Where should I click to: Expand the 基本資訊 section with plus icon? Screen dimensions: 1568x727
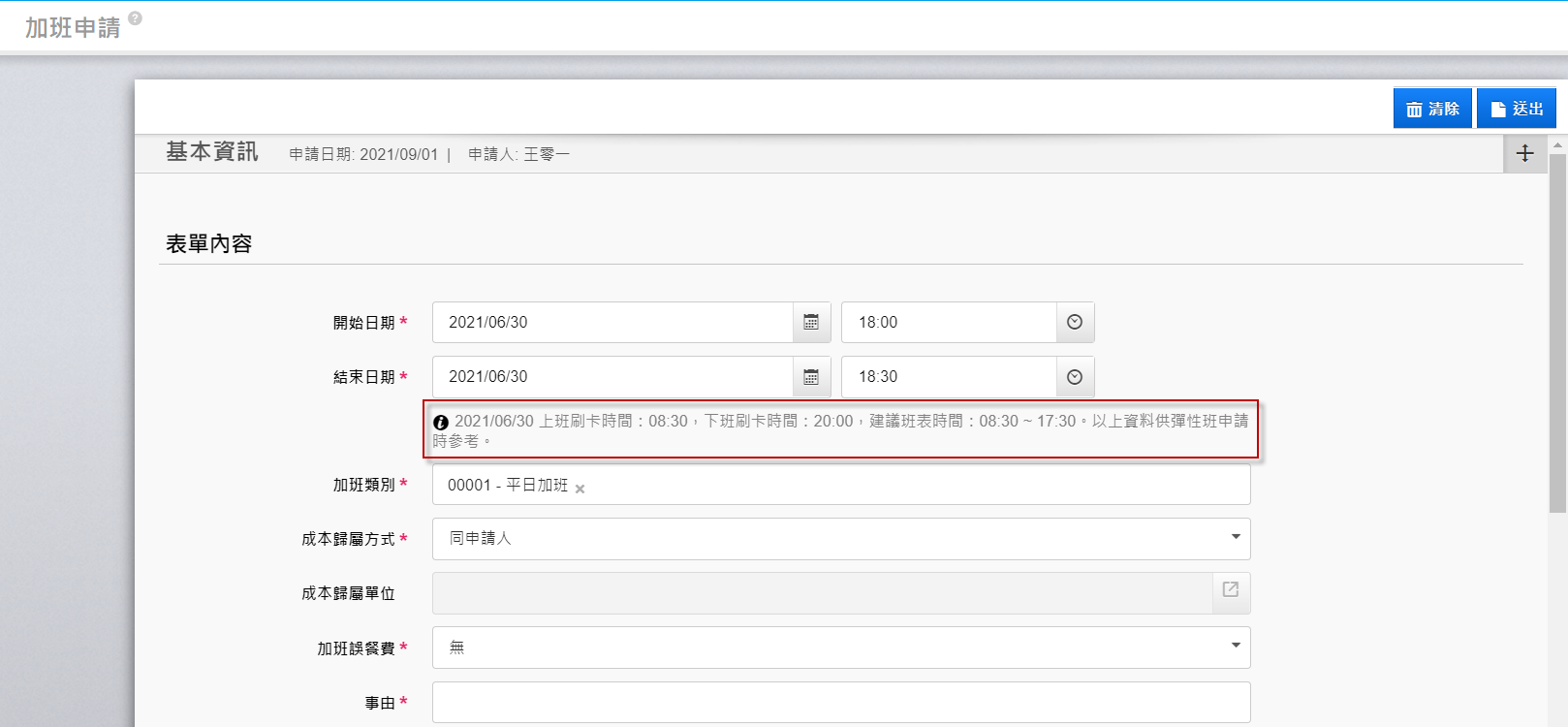[x=1524, y=153]
